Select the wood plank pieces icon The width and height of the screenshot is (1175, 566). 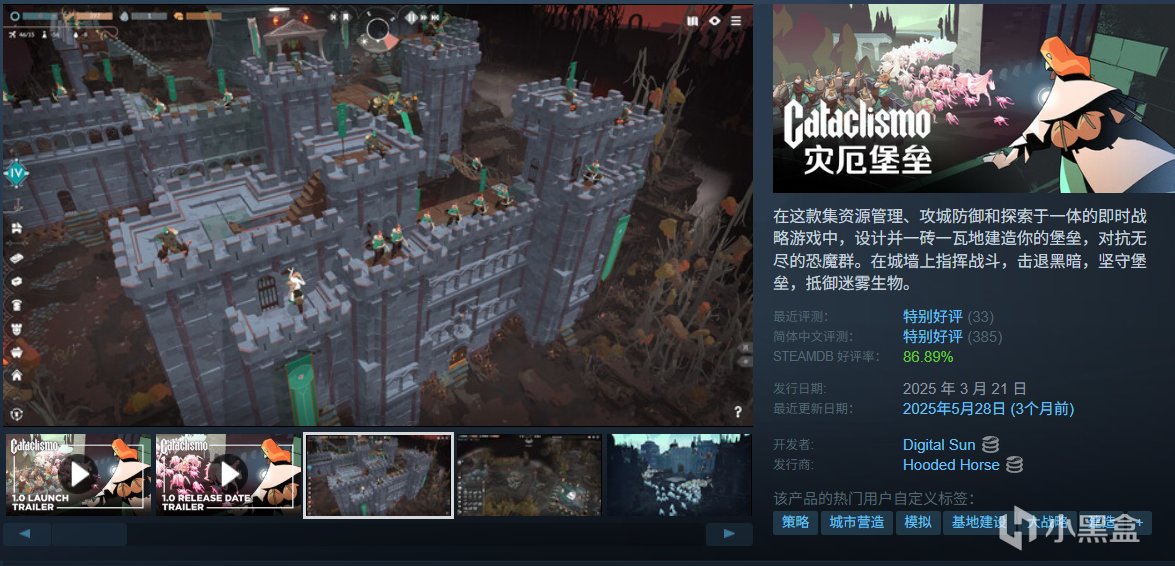[x=16, y=258]
